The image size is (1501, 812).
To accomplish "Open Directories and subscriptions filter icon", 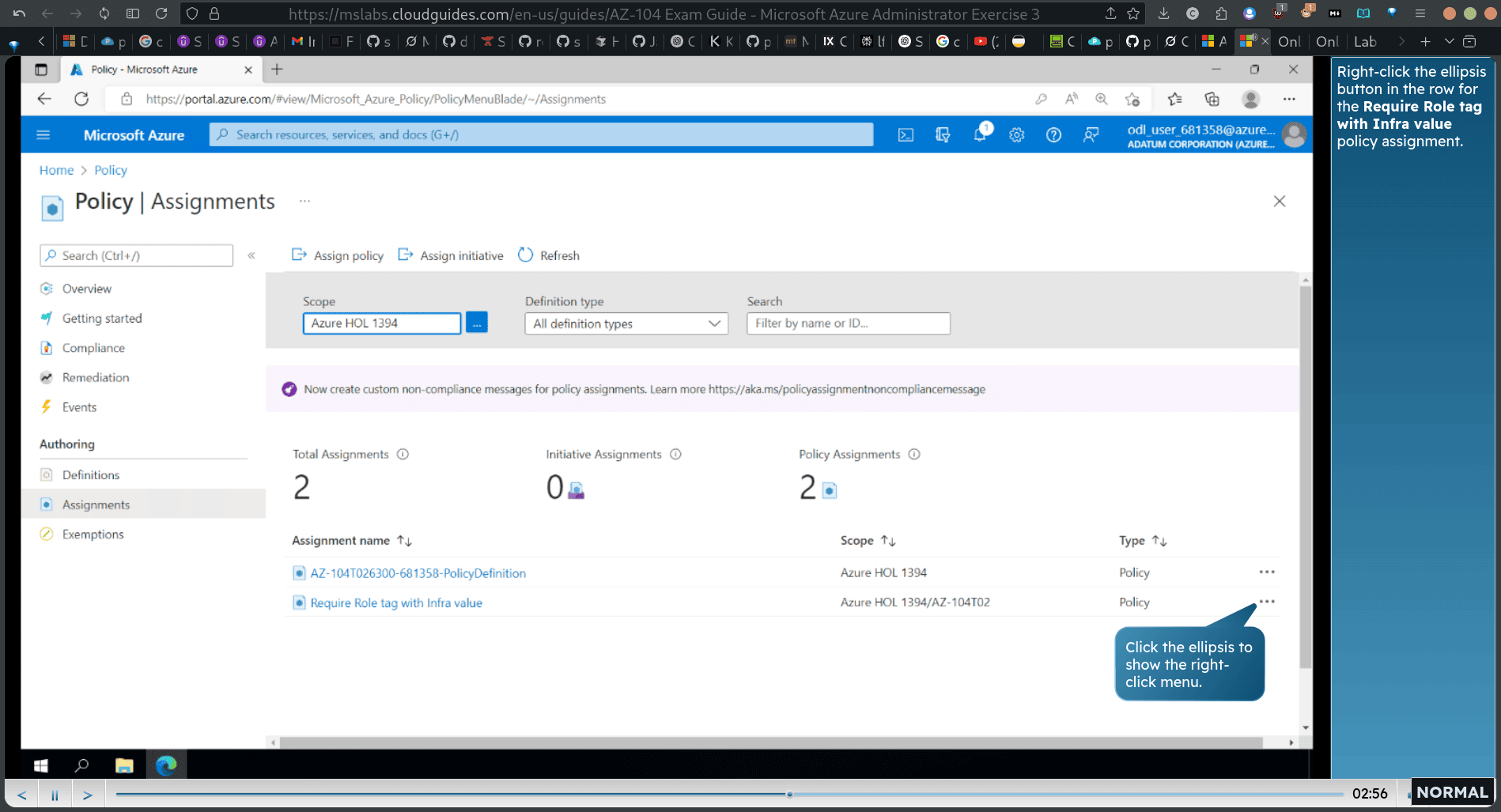I will (x=943, y=135).
